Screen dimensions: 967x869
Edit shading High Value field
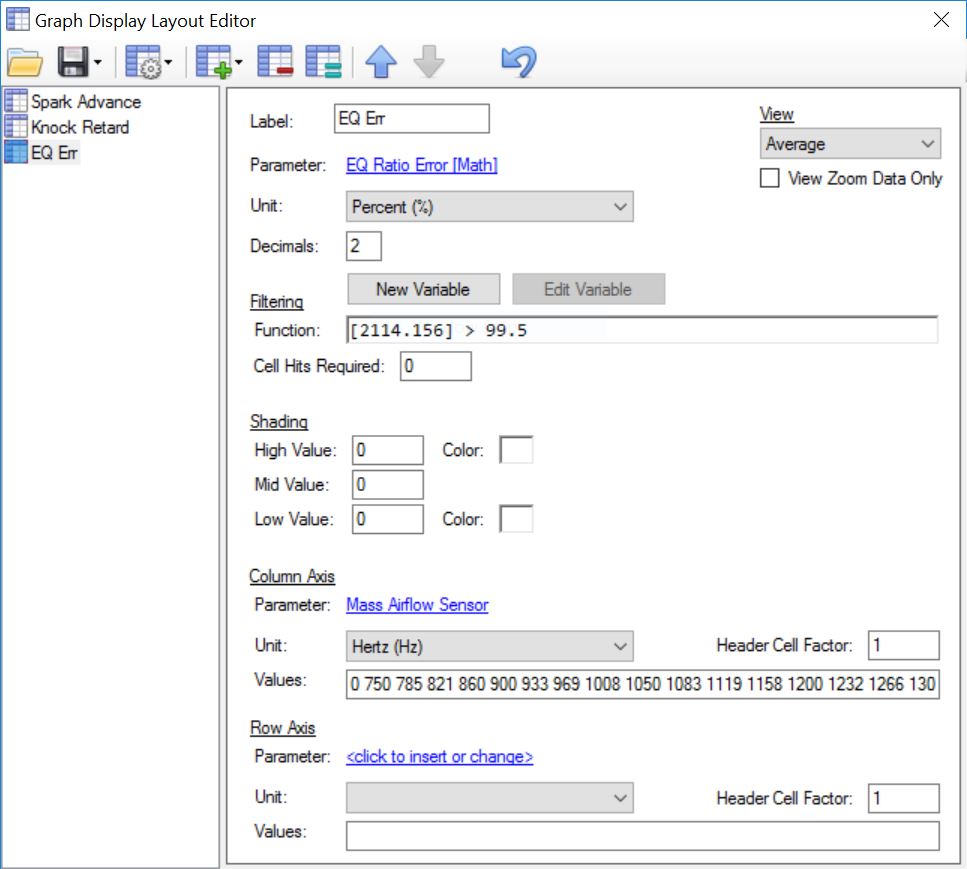pos(387,450)
